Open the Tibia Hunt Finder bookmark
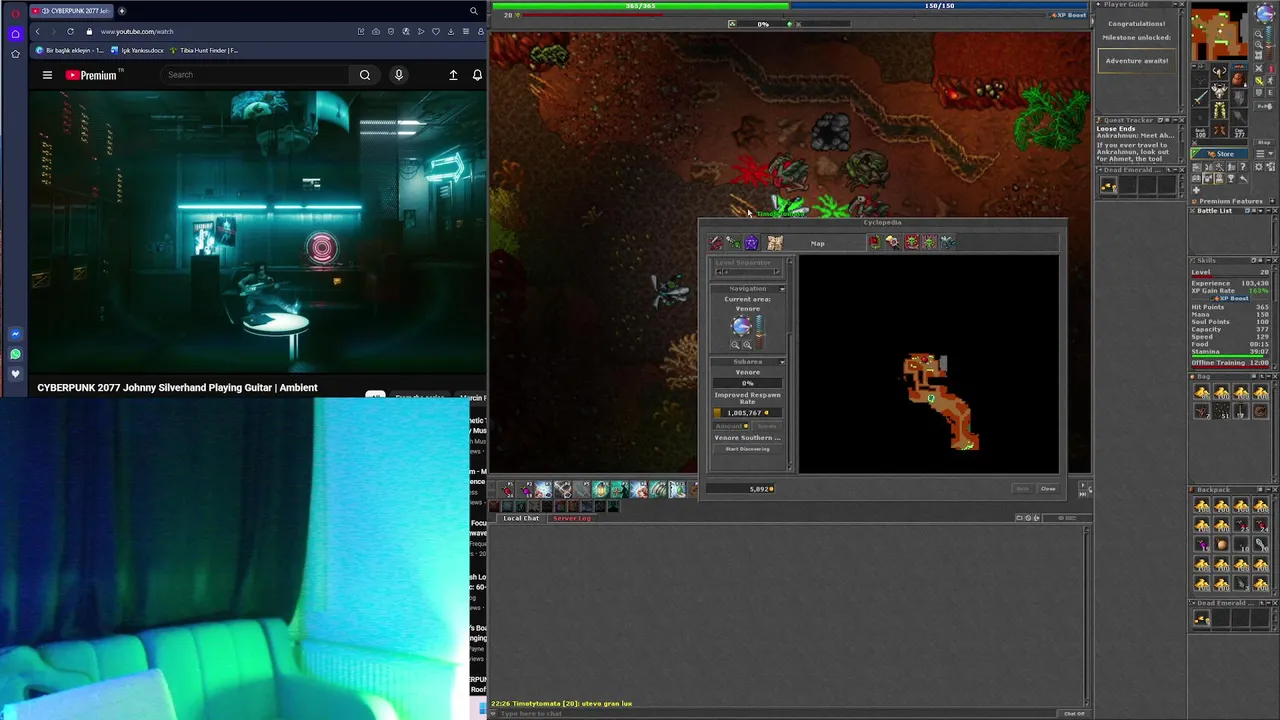This screenshot has height=720, width=1280. 204,50
